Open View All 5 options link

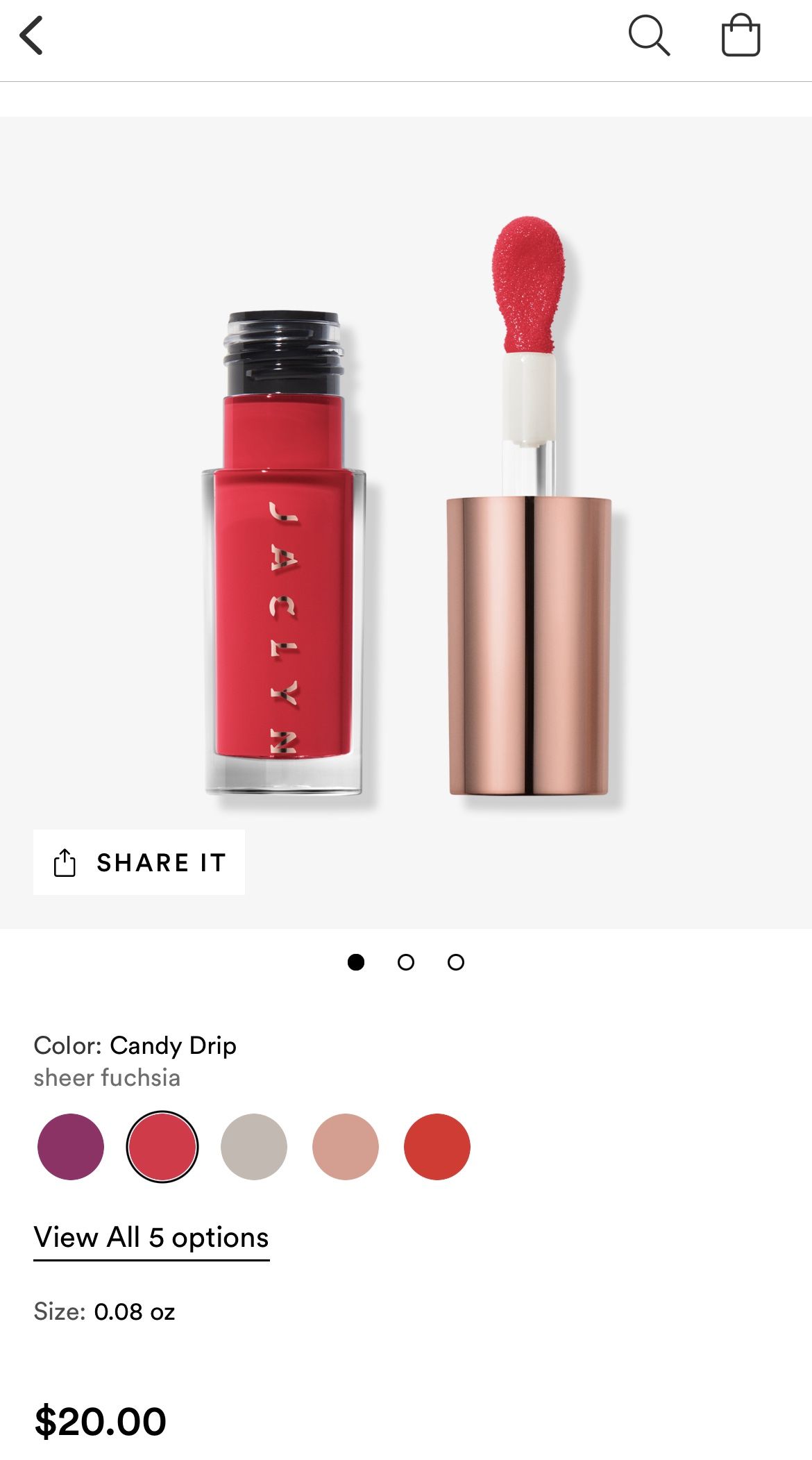tap(151, 1237)
